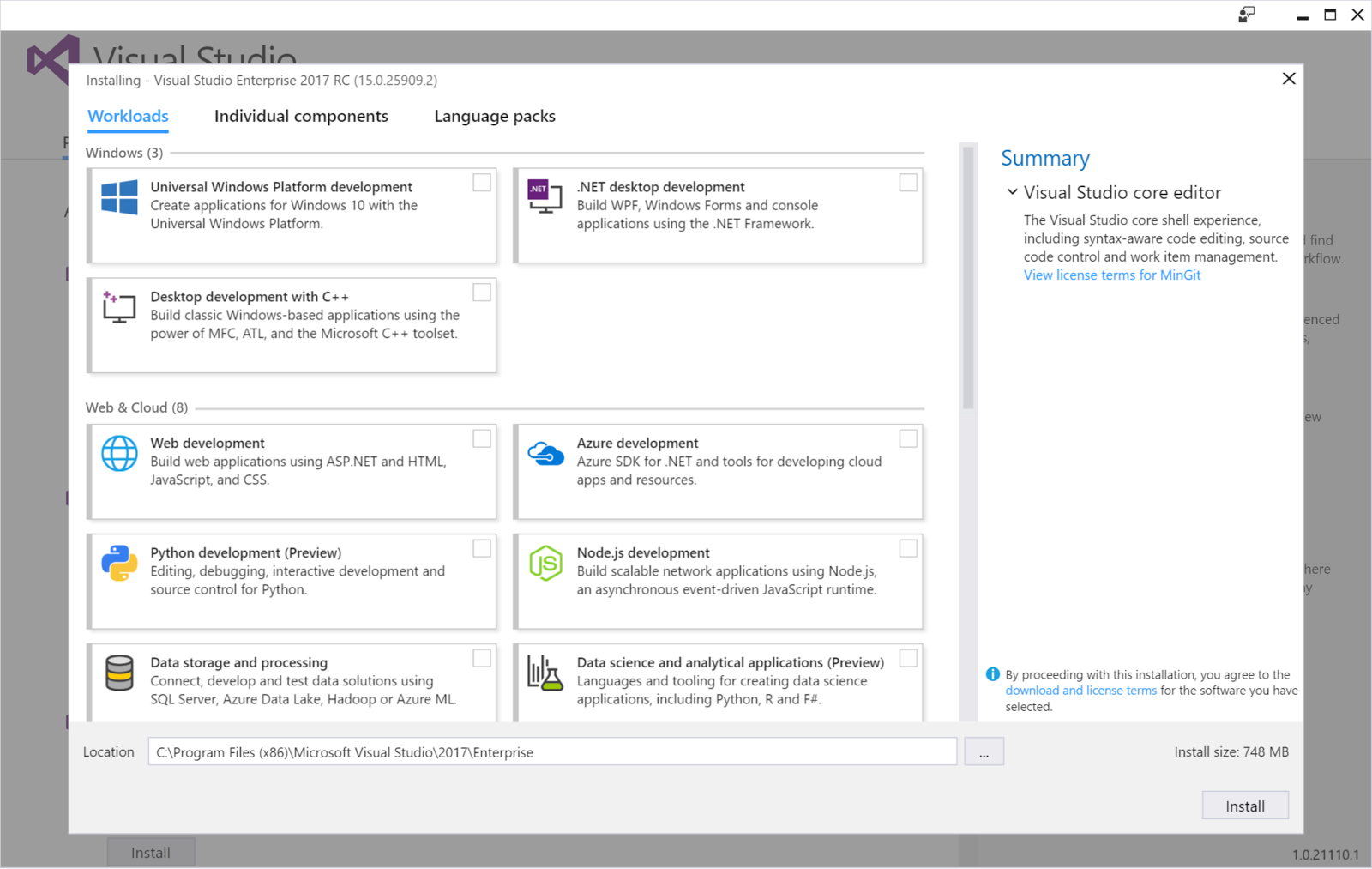The height and width of the screenshot is (869, 1372).
Task: Click the Desktop development with C++ icon
Action: tap(119, 309)
